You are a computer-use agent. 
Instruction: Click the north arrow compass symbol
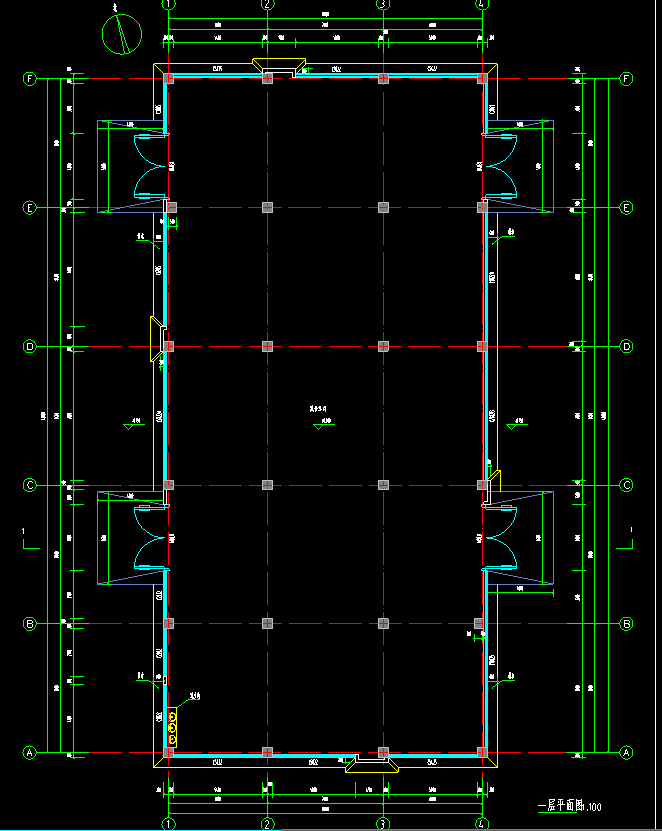122,35
